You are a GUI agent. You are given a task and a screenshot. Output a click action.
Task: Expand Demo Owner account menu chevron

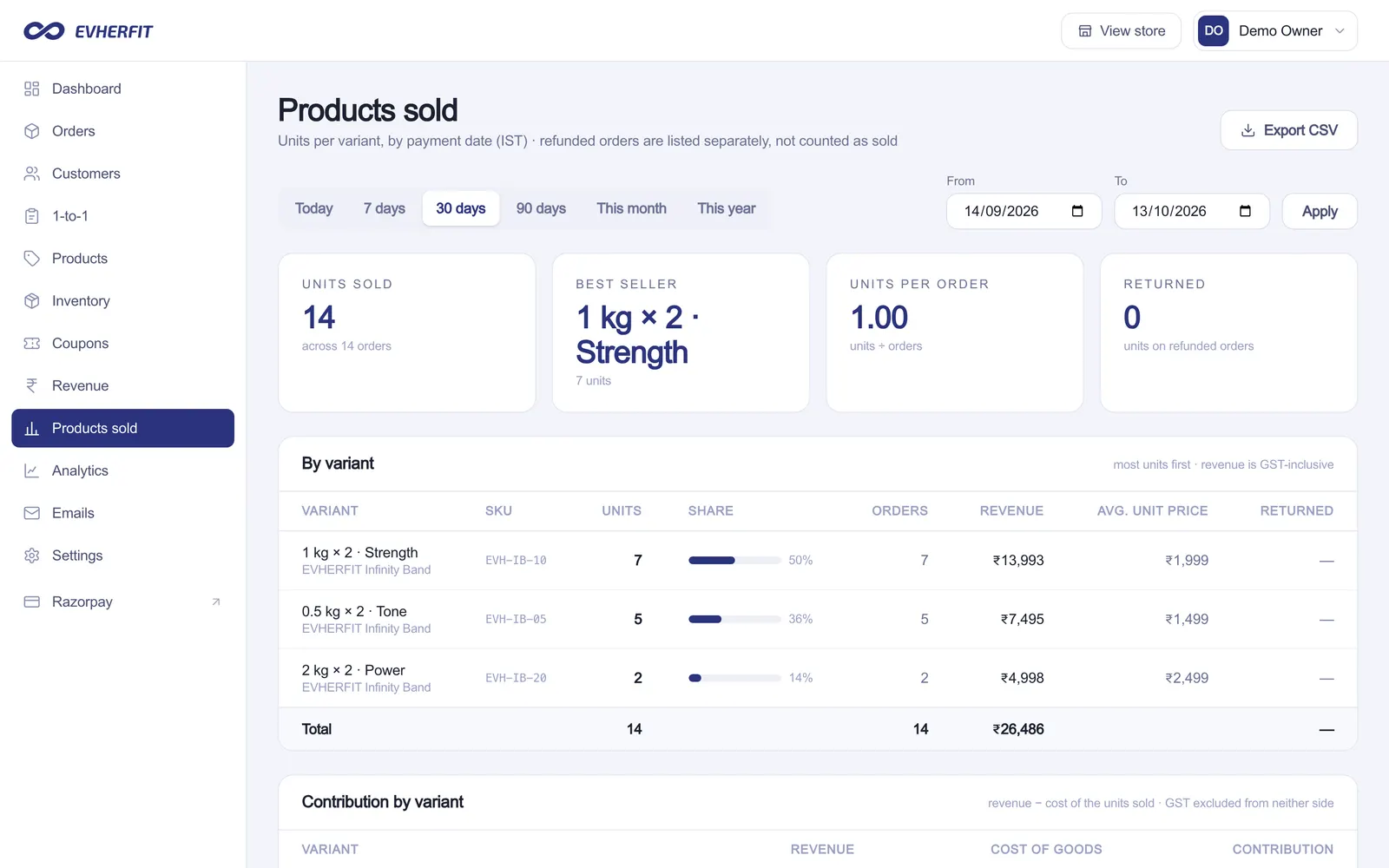tap(1340, 31)
